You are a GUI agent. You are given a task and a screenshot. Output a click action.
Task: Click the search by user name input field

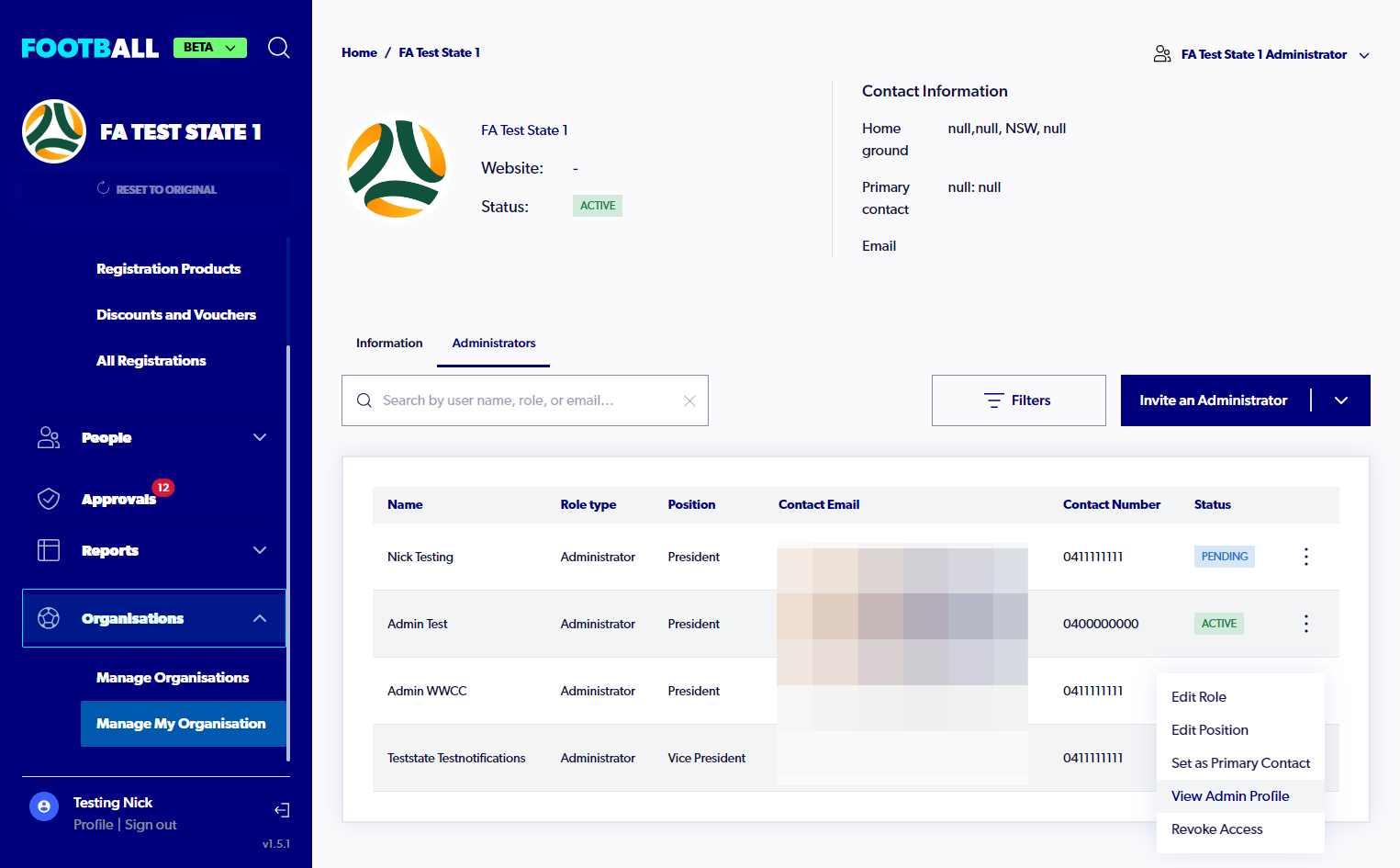click(x=525, y=400)
